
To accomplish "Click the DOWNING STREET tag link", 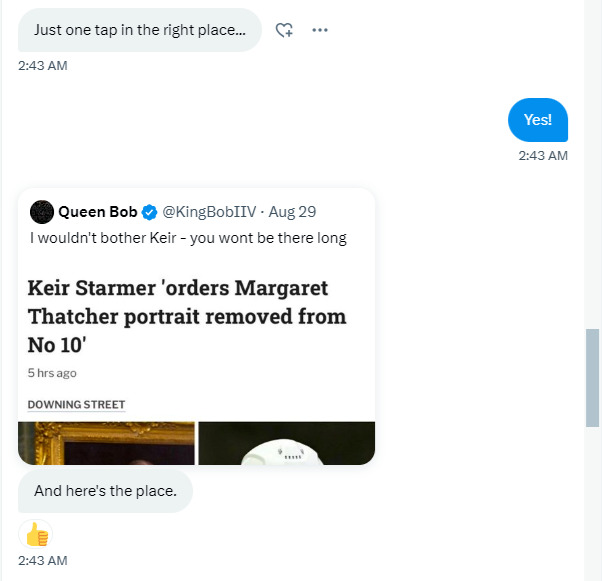I will click(x=76, y=405).
